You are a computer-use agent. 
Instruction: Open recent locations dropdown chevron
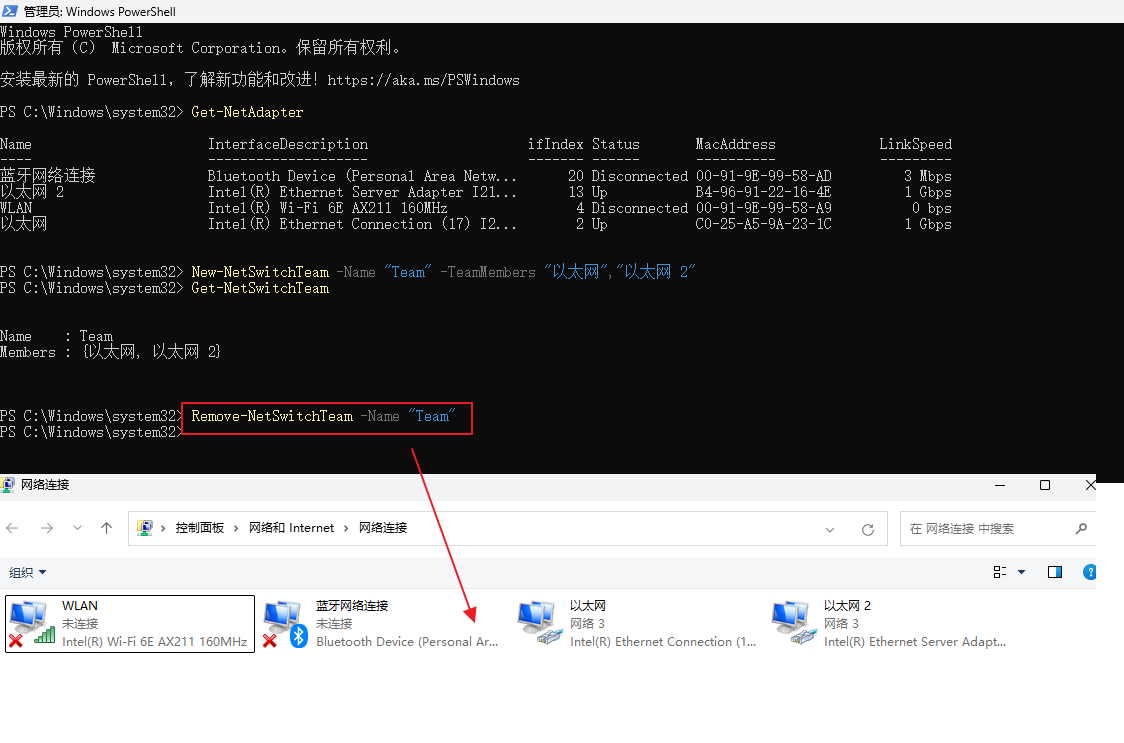click(x=77, y=529)
